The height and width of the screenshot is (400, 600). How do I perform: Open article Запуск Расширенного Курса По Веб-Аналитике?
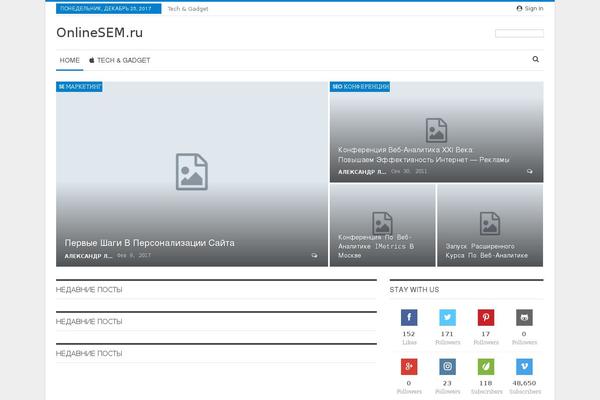(x=487, y=251)
